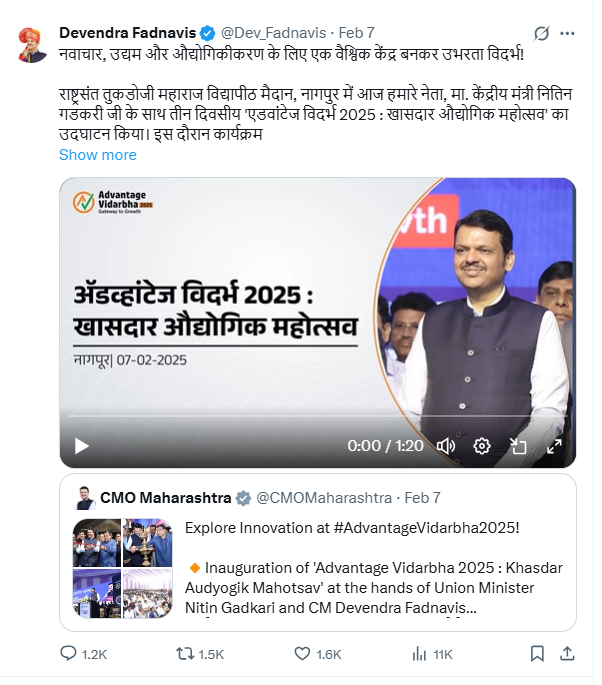The image size is (602, 685).
Task: Mute the video sound
Action: (446, 446)
